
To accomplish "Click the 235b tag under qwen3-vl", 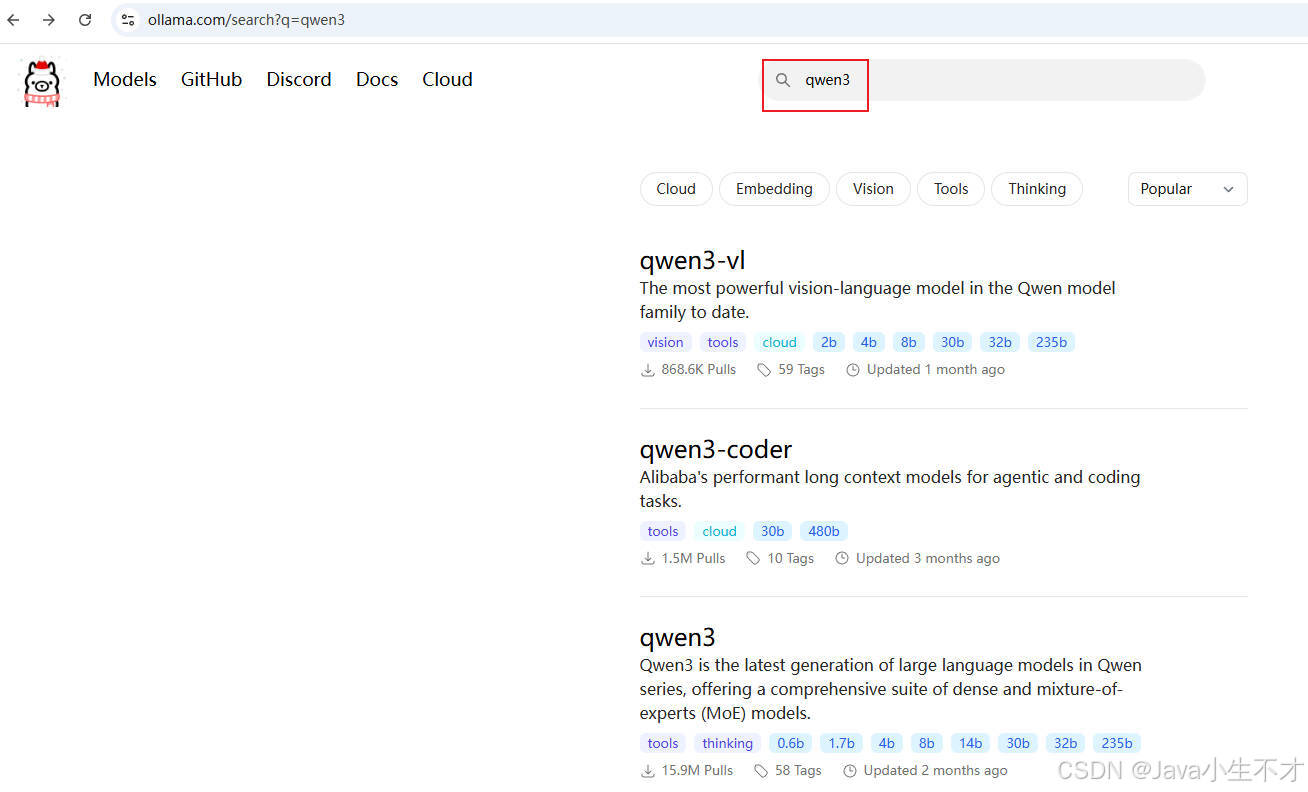I will tap(1051, 342).
